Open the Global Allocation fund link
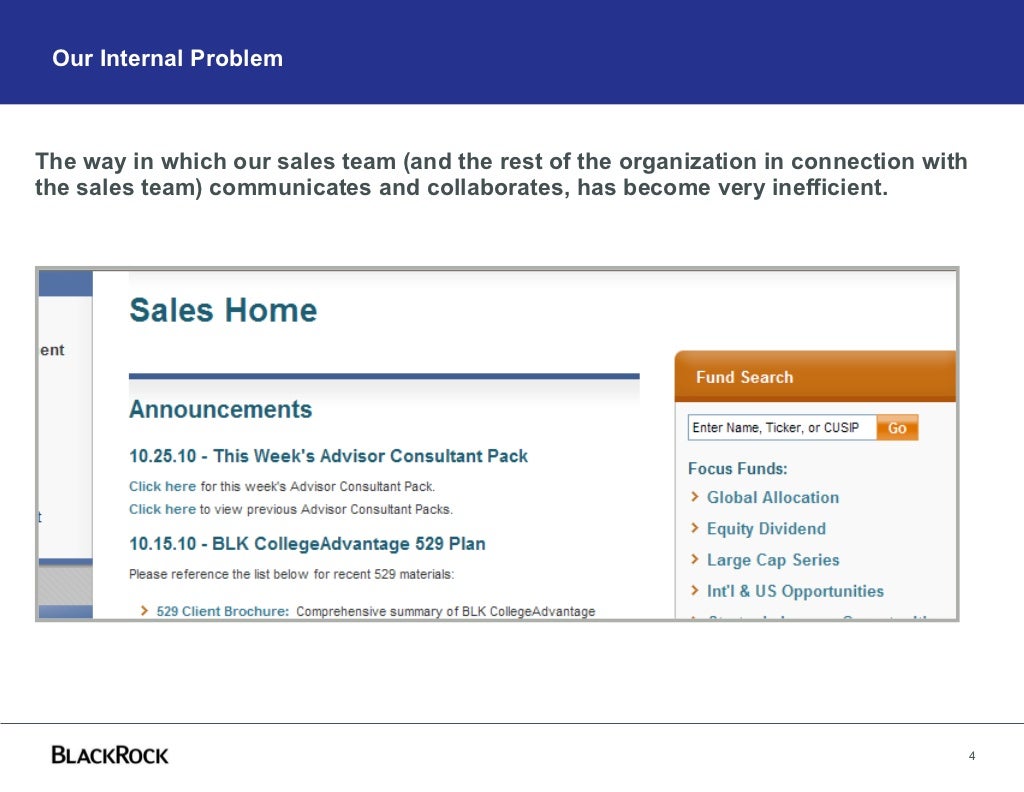This screenshot has width=1024, height=792. (772, 497)
